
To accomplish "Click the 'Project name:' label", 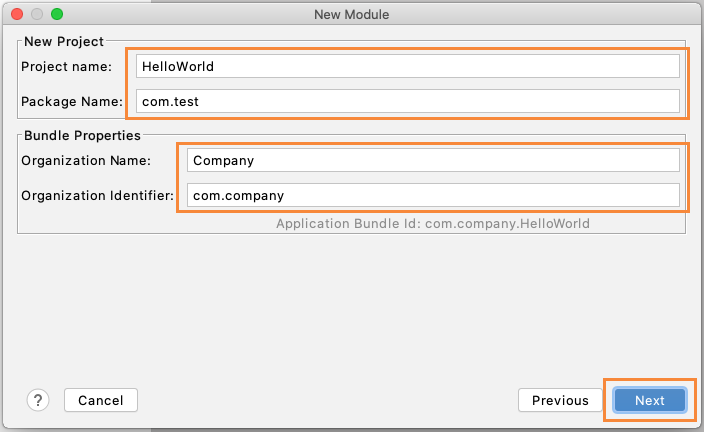I will coord(66,66).
